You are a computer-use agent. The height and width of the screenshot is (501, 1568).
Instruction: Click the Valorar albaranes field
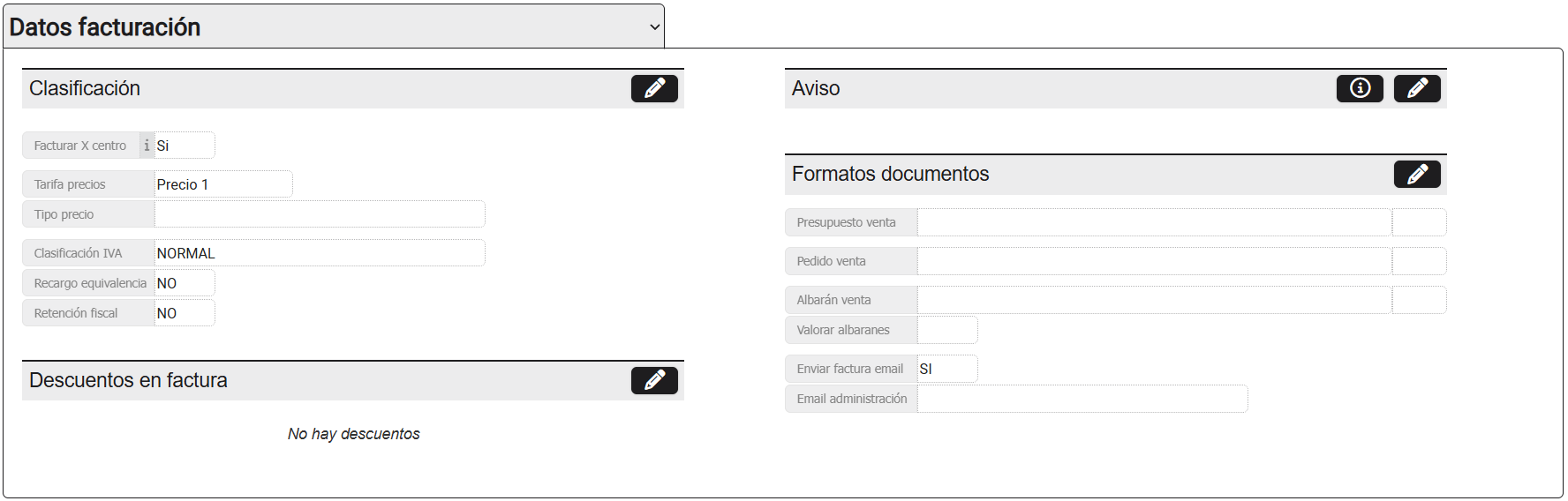[947, 330]
